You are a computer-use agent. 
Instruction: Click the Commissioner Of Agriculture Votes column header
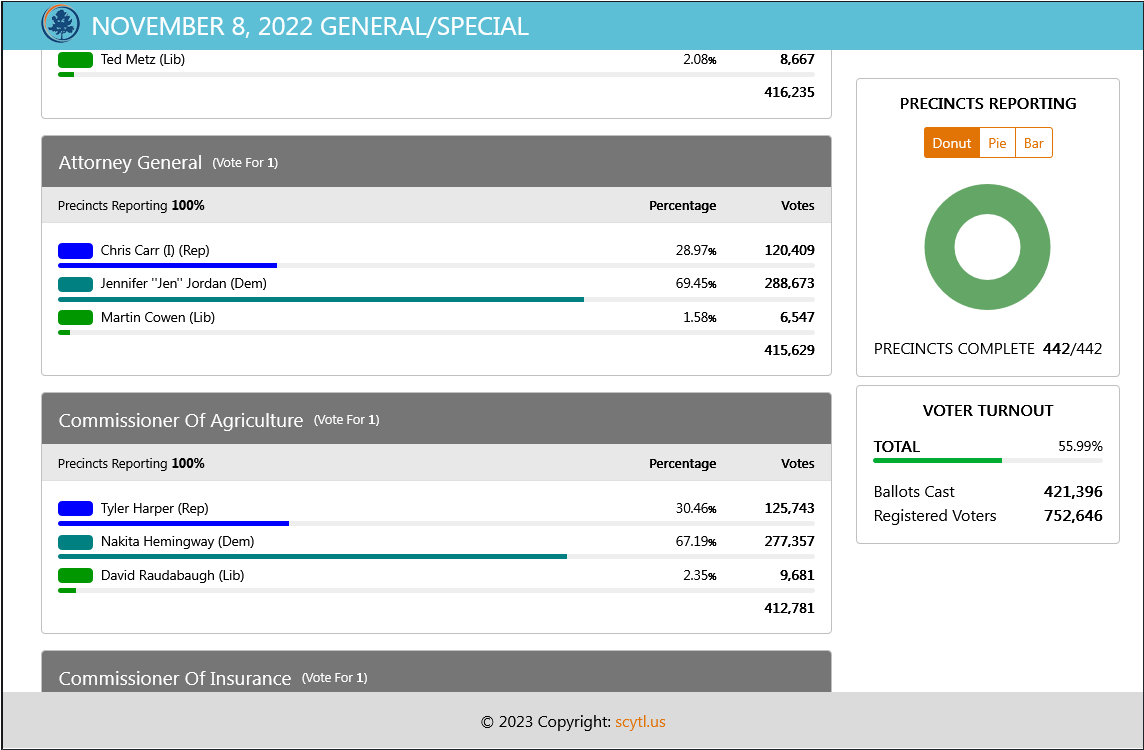tap(797, 463)
